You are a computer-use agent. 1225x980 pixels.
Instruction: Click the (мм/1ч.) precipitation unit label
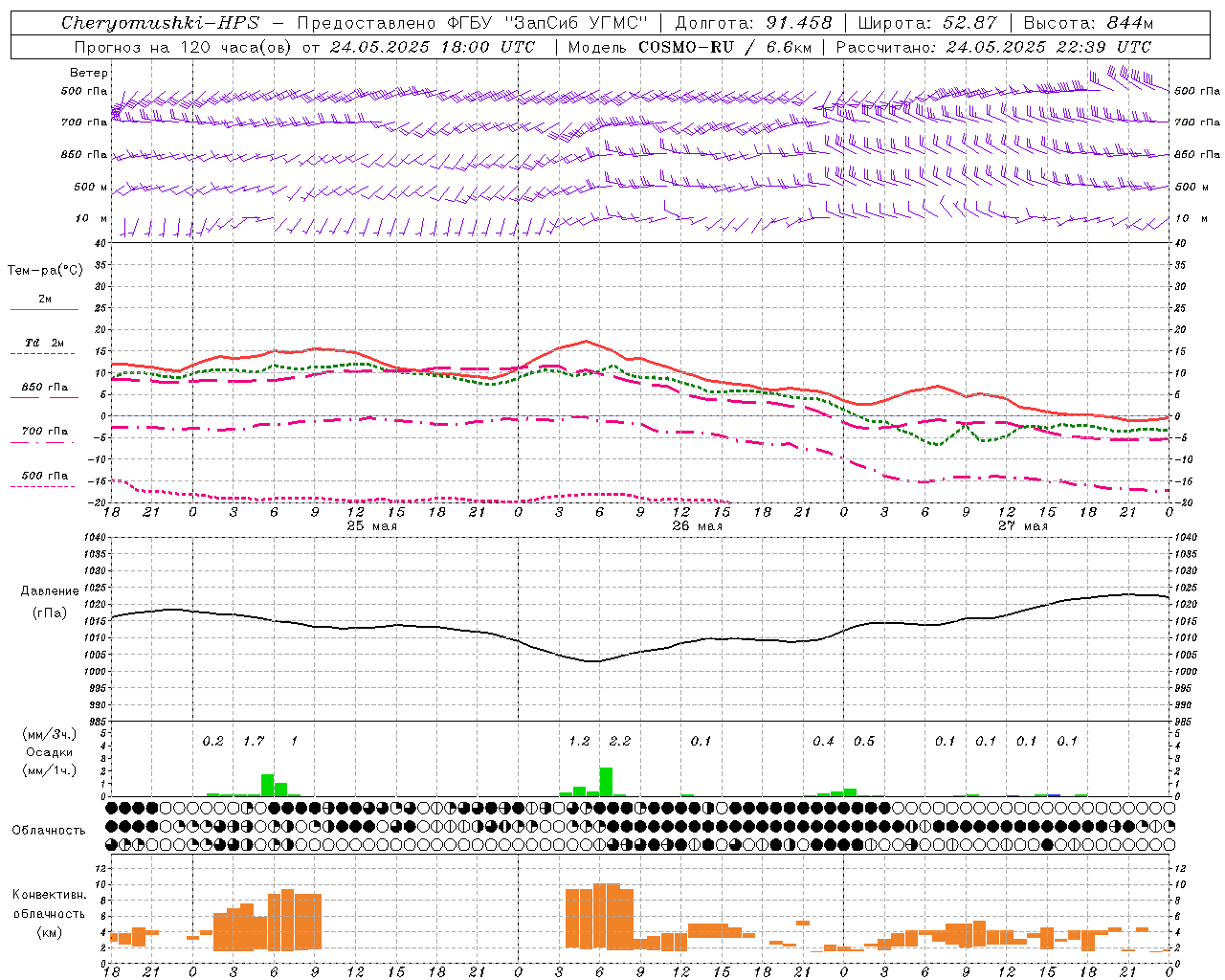[49, 769]
